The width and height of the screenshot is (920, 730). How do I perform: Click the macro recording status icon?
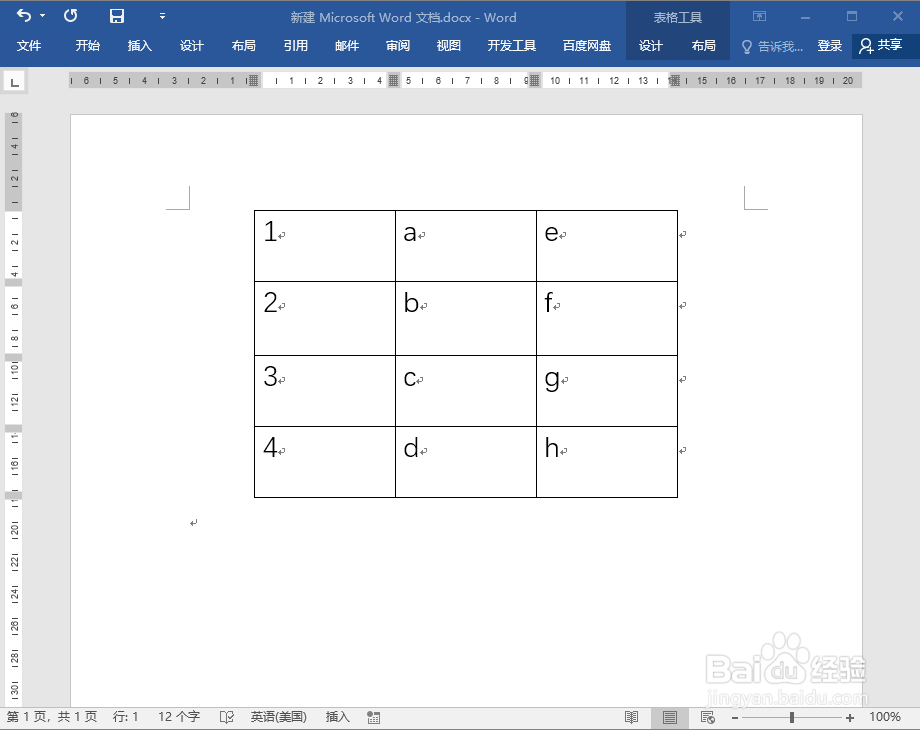tap(374, 717)
